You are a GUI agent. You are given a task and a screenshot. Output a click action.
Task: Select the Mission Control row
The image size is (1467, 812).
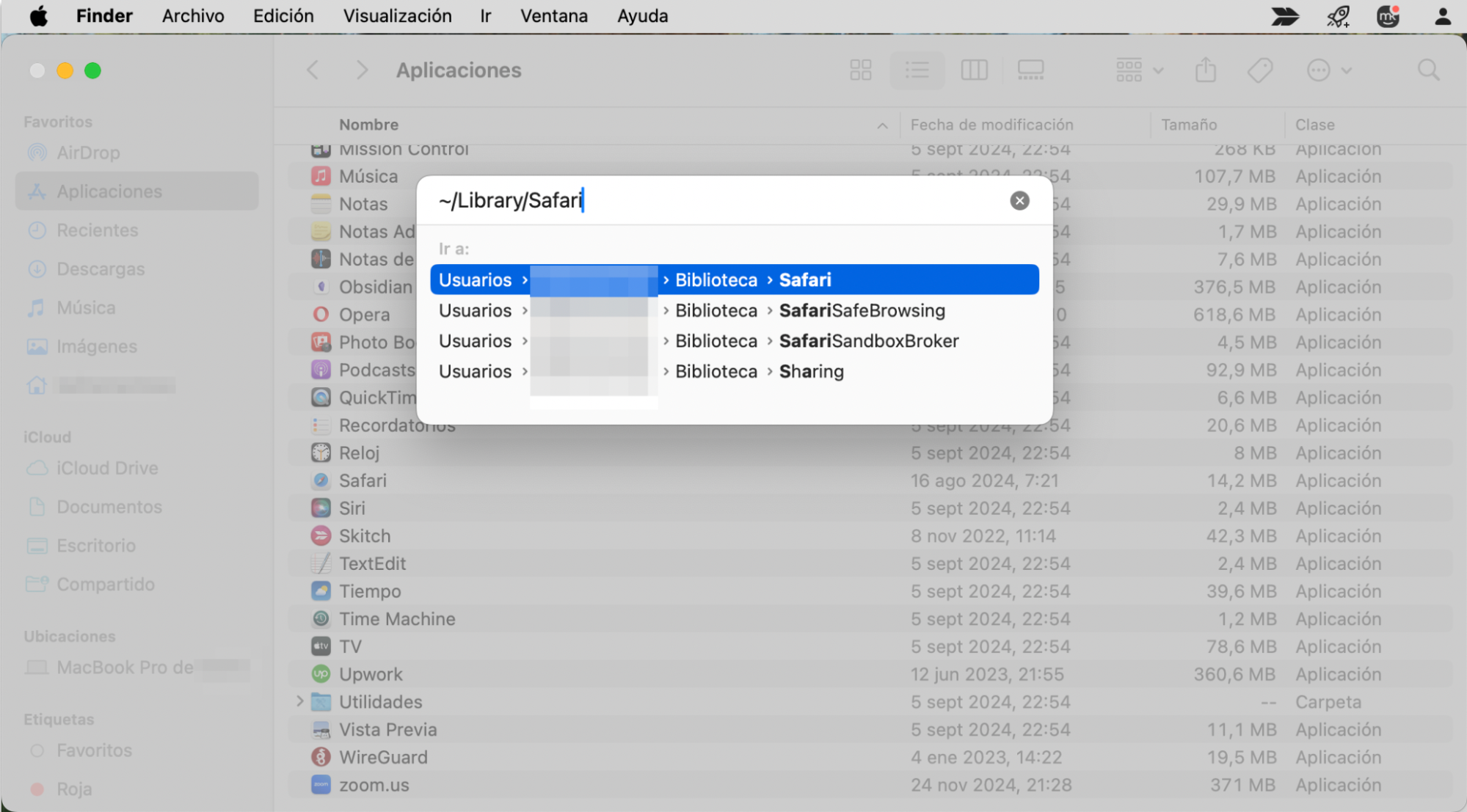click(870, 150)
